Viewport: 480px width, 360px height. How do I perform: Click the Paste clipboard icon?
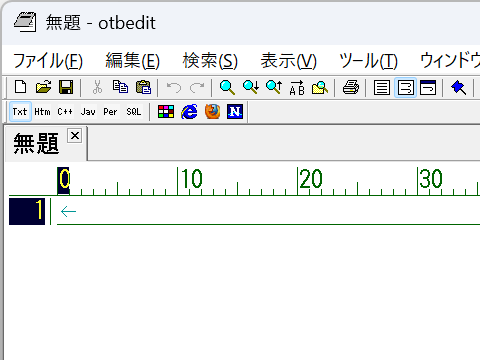[143, 87]
